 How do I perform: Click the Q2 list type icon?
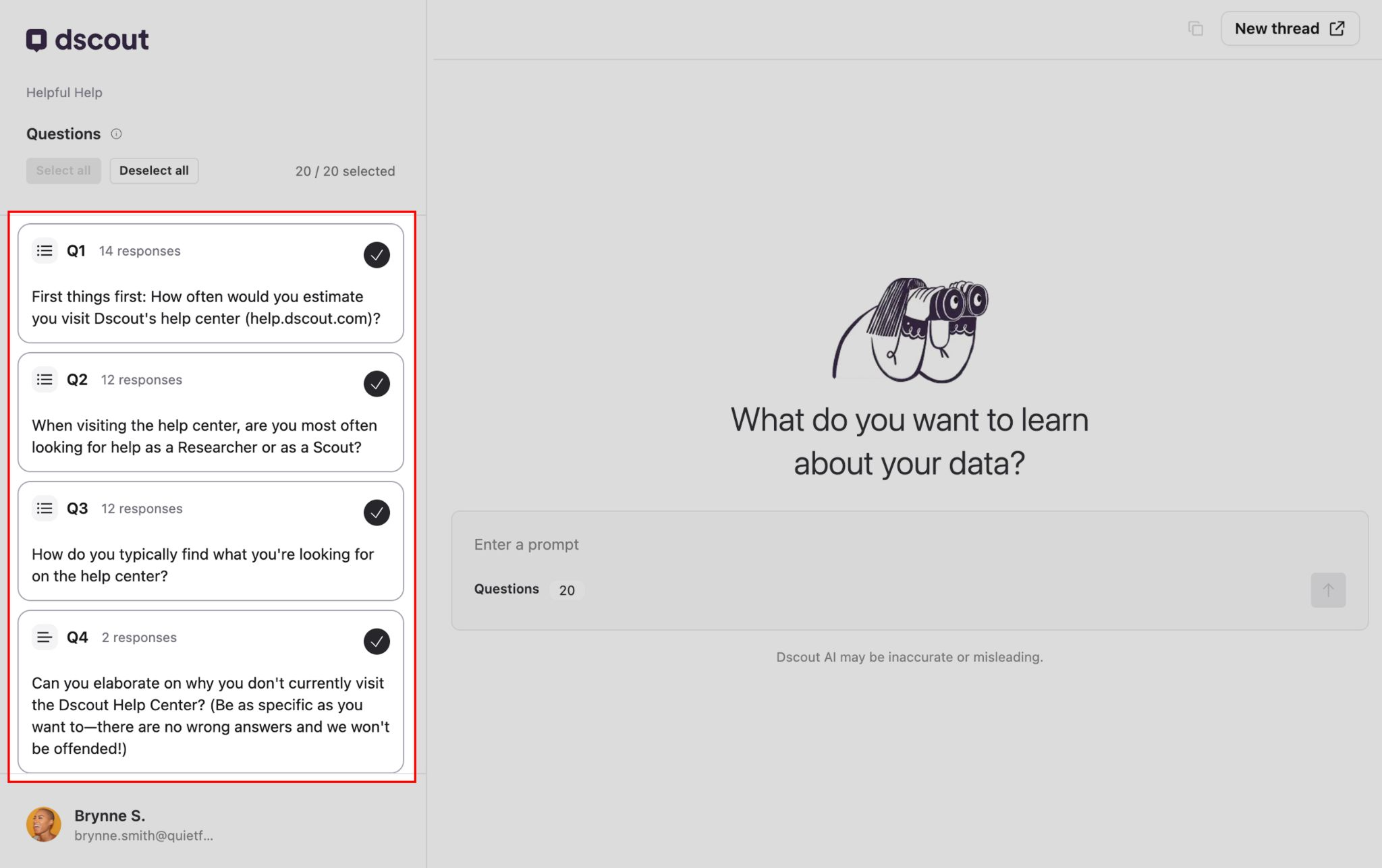(45, 380)
